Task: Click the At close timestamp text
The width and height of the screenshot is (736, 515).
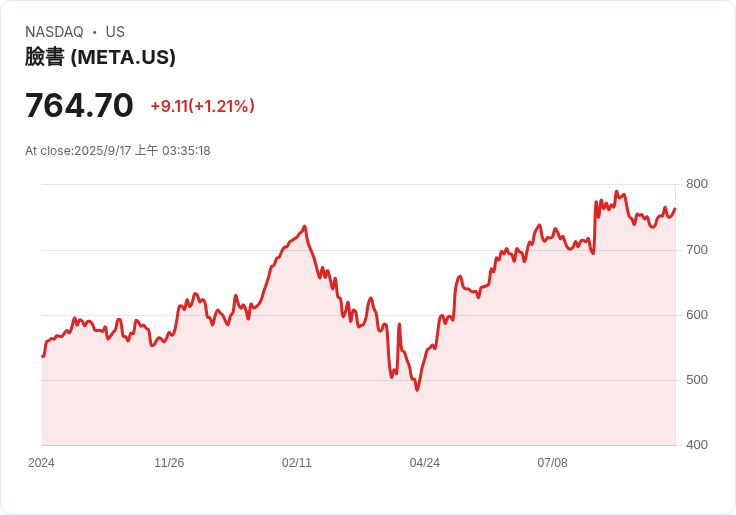Action: tap(117, 151)
